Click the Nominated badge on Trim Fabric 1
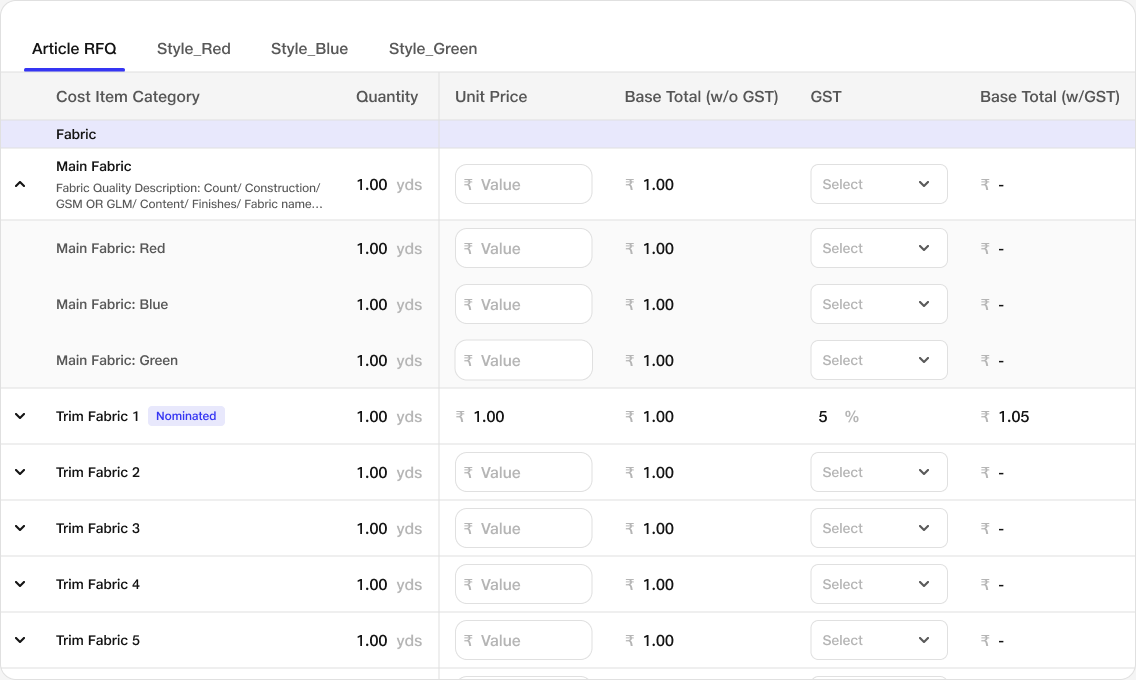The height and width of the screenshot is (680, 1136). pos(186,416)
